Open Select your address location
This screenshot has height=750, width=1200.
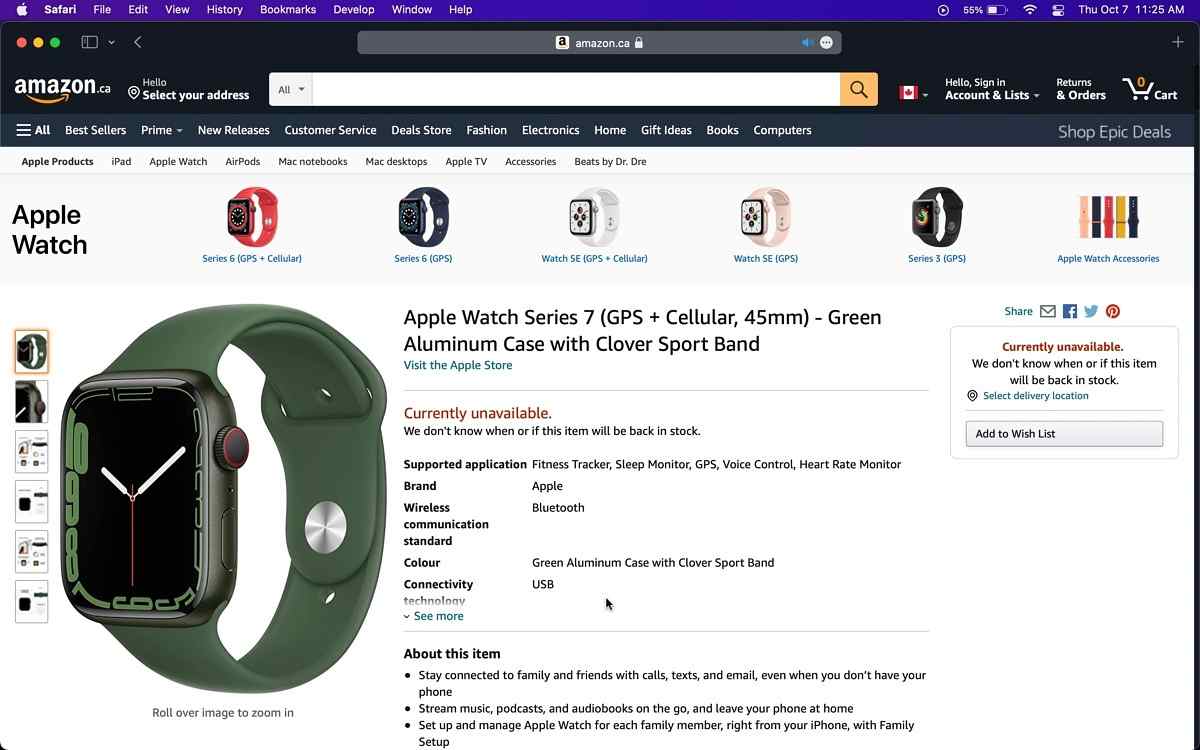(x=189, y=89)
